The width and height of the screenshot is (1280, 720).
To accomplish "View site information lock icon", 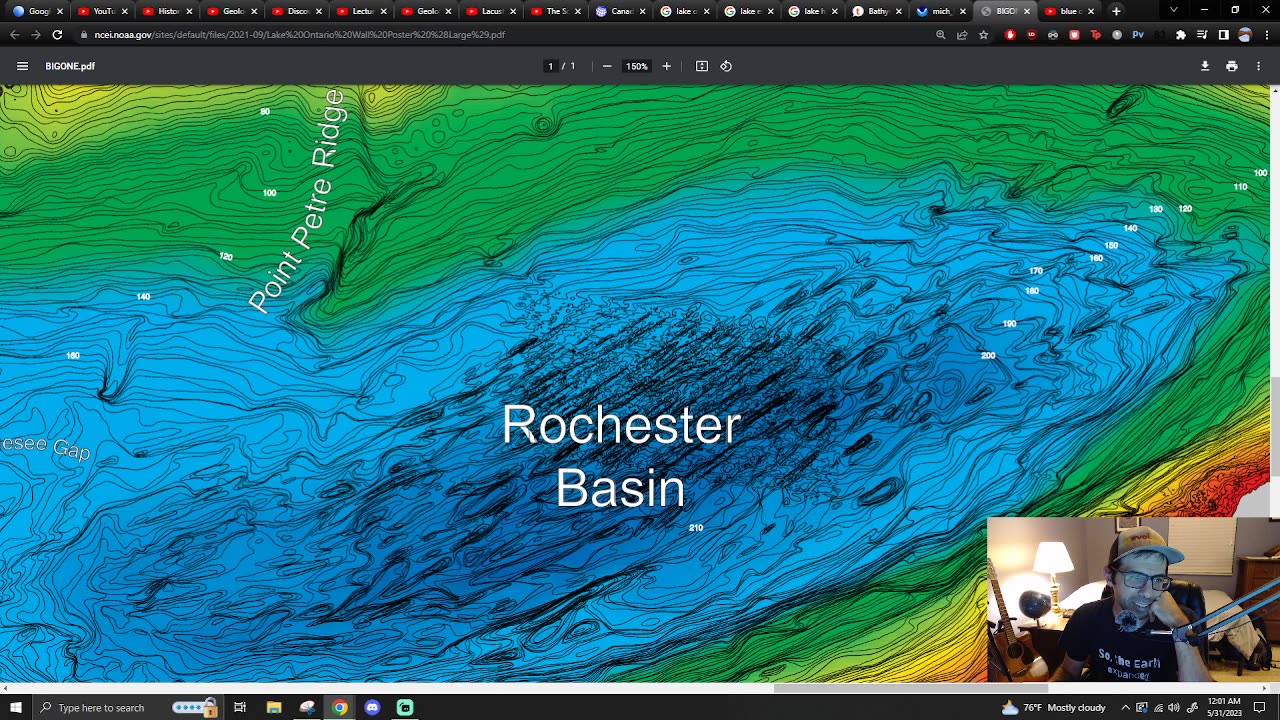I will 84,35.
